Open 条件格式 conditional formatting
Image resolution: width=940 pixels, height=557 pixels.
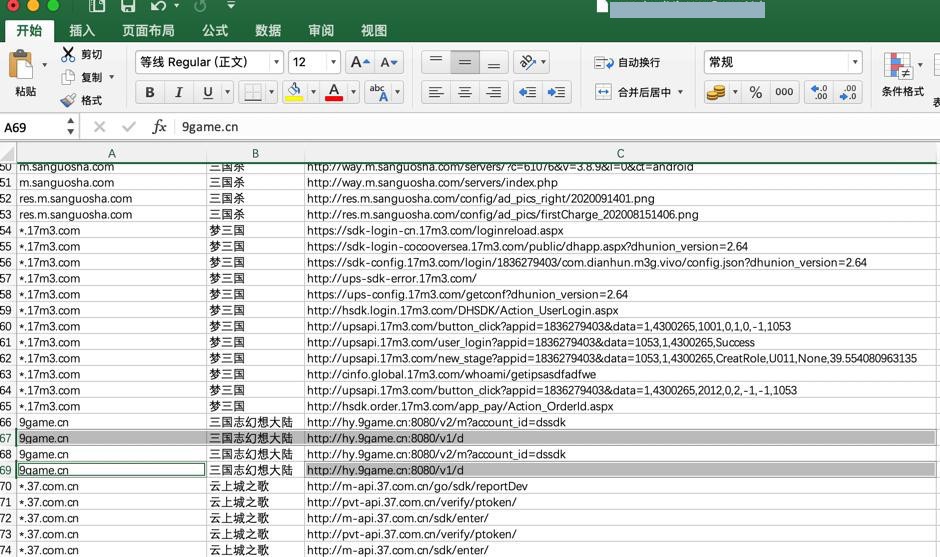click(902, 74)
